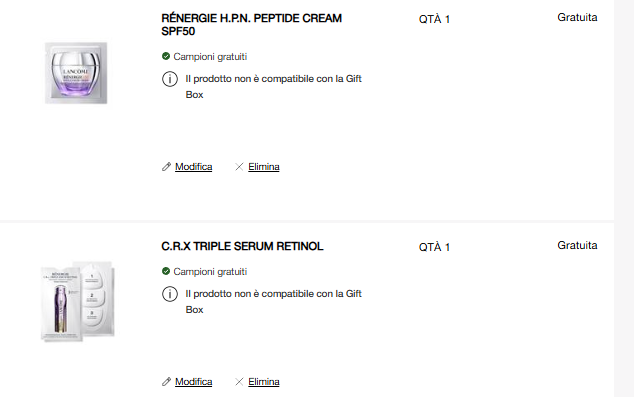Remove C.R.X Triple Serum via Elimina link
634x397 pixels.
tap(264, 382)
